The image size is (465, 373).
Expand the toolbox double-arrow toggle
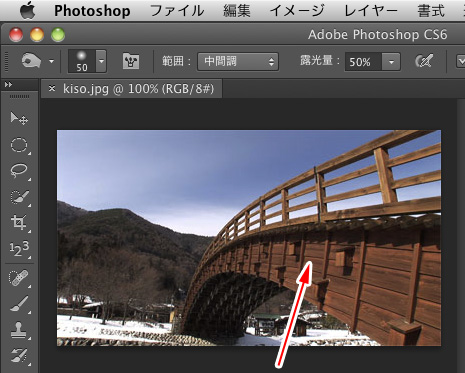coord(8,85)
